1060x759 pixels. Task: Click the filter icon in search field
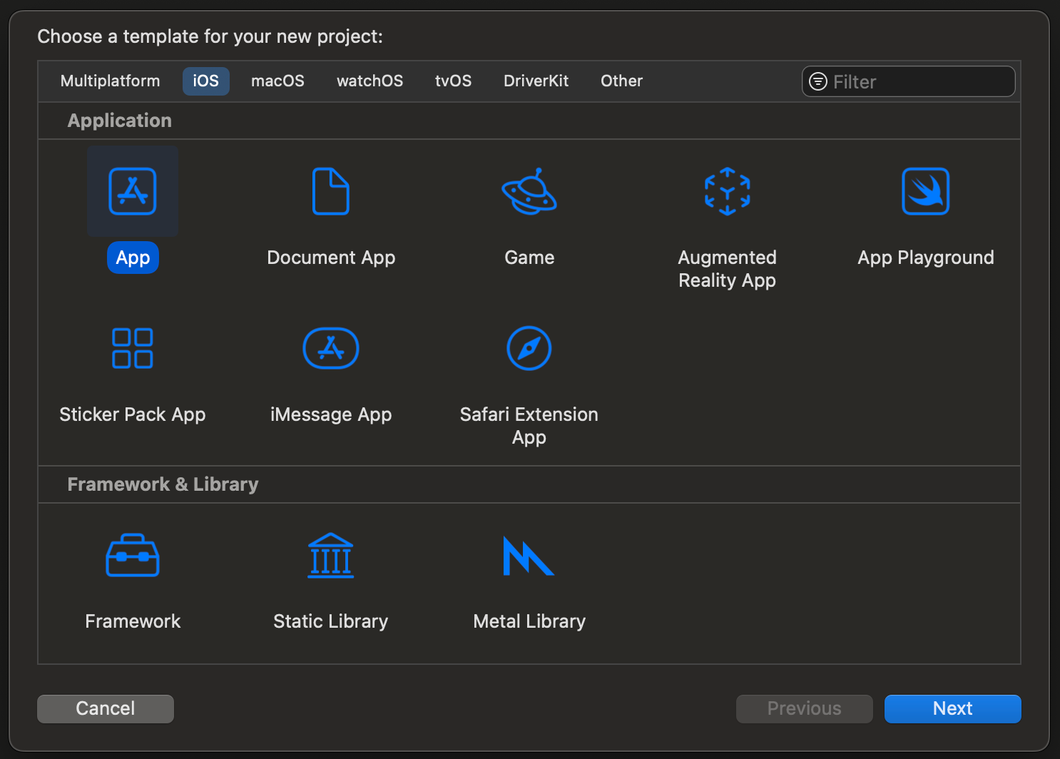(816, 81)
